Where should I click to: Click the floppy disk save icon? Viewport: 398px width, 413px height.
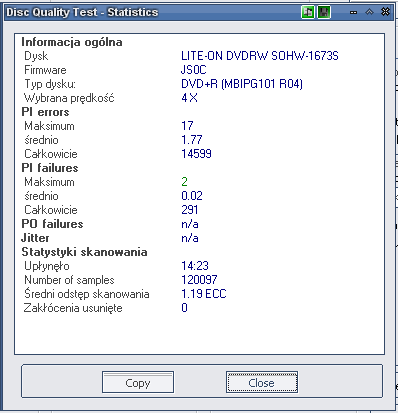coord(324,12)
